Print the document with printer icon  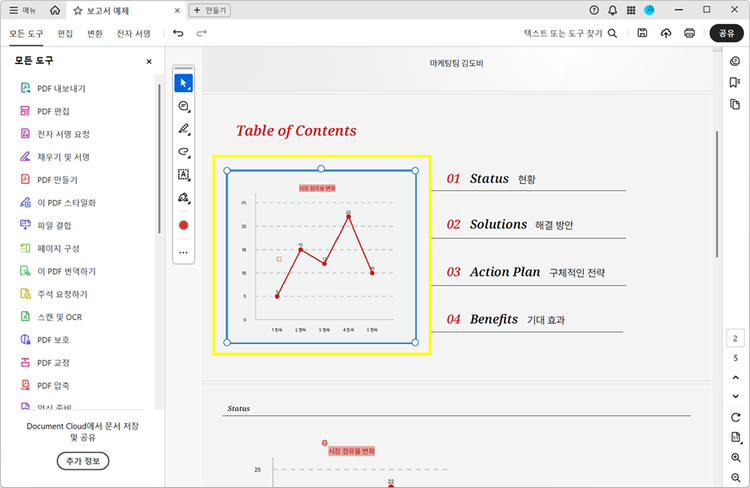coord(690,33)
